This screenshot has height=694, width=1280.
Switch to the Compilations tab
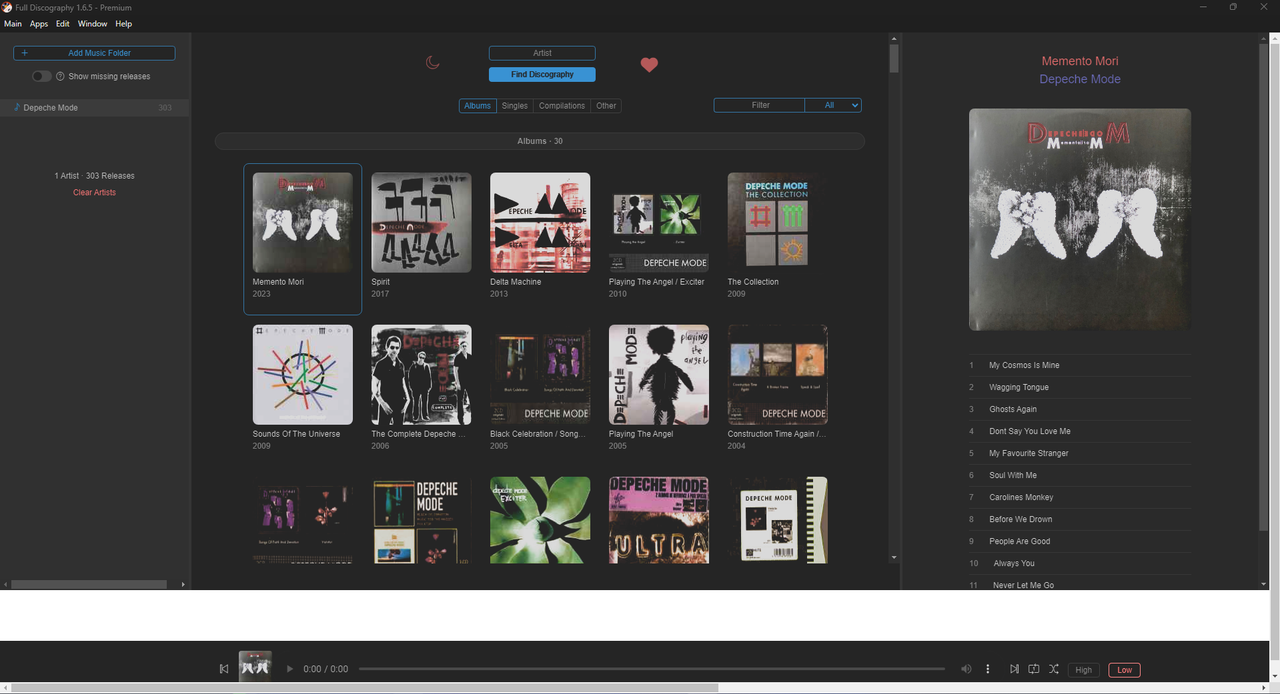pos(562,106)
